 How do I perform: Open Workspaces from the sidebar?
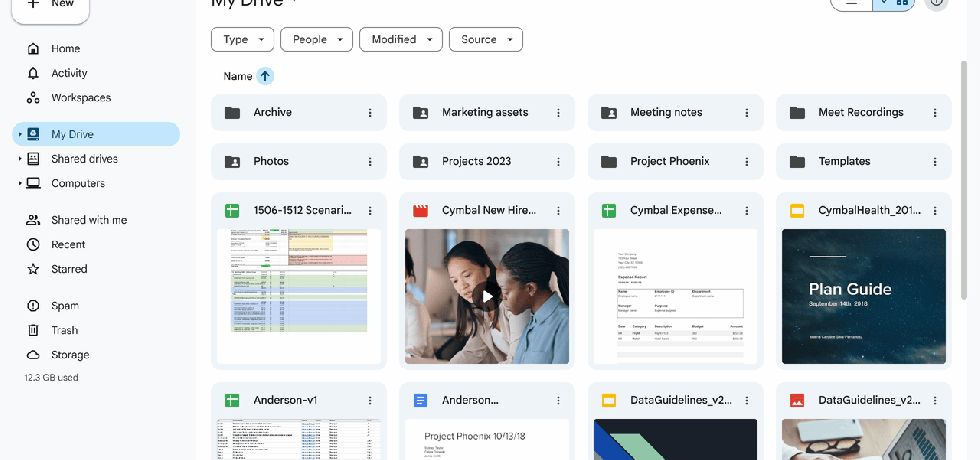(x=80, y=98)
